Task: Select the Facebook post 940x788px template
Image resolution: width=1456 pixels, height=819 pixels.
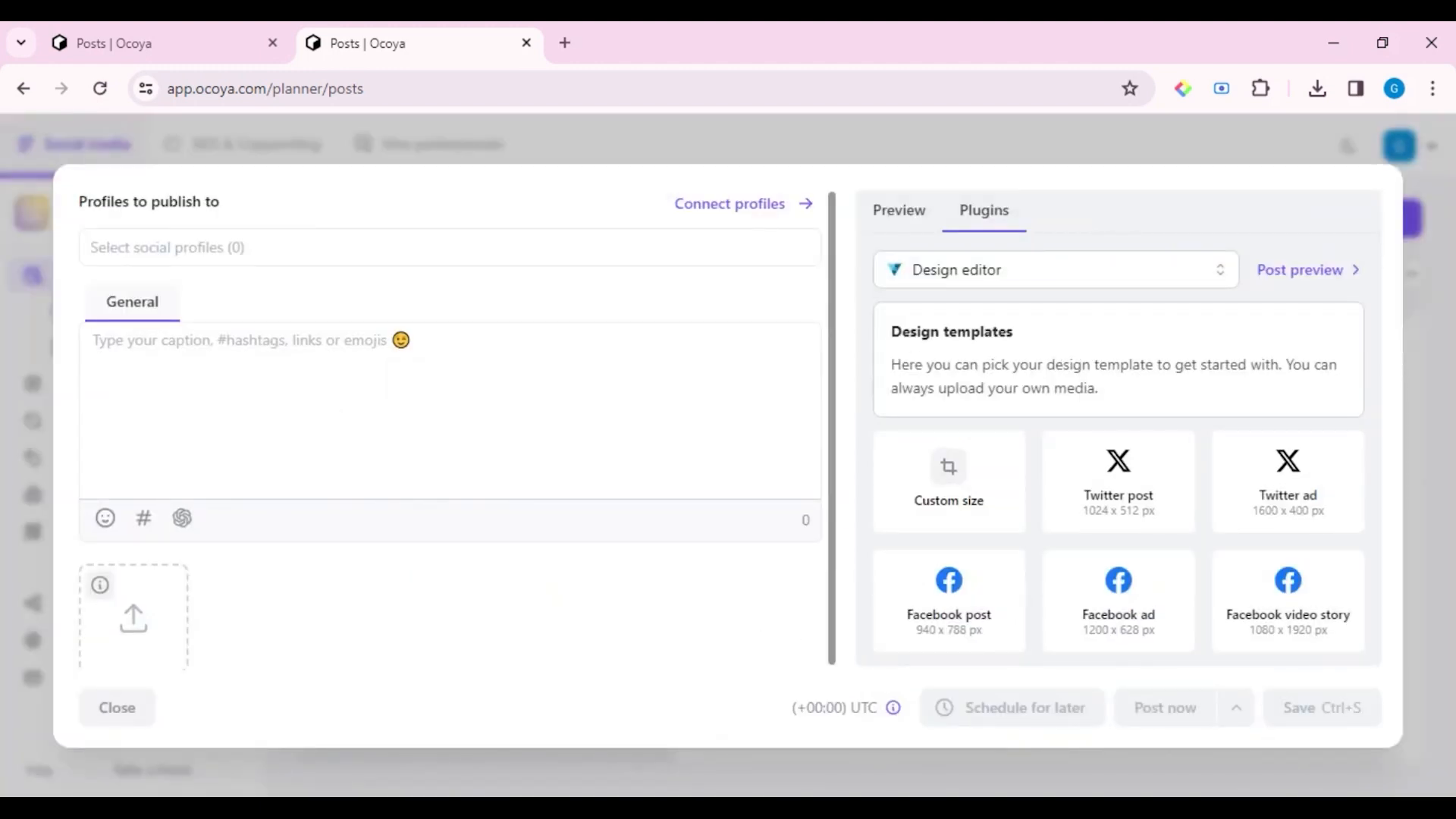Action: click(x=948, y=598)
